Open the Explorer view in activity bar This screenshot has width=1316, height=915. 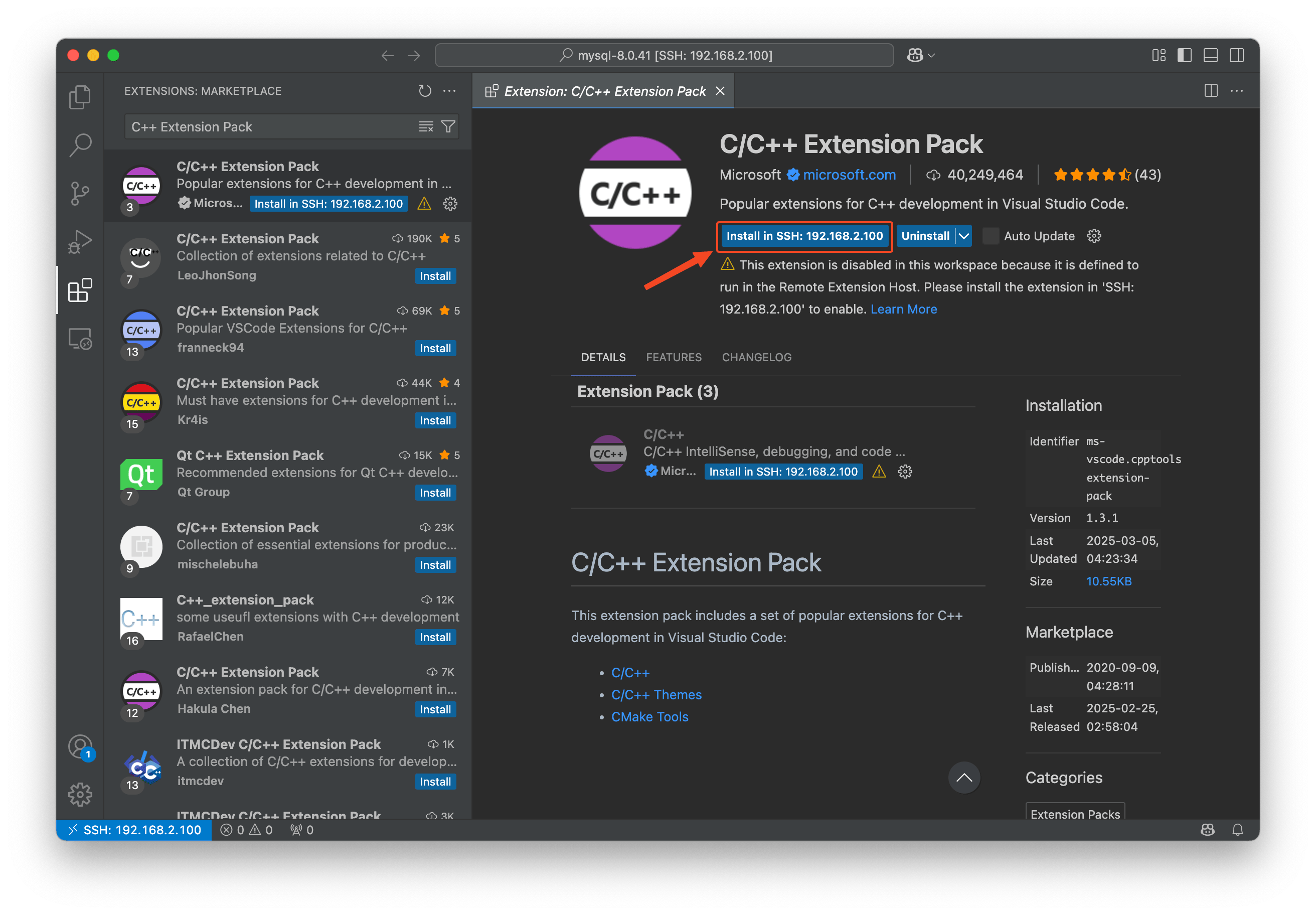[x=80, y=97]
